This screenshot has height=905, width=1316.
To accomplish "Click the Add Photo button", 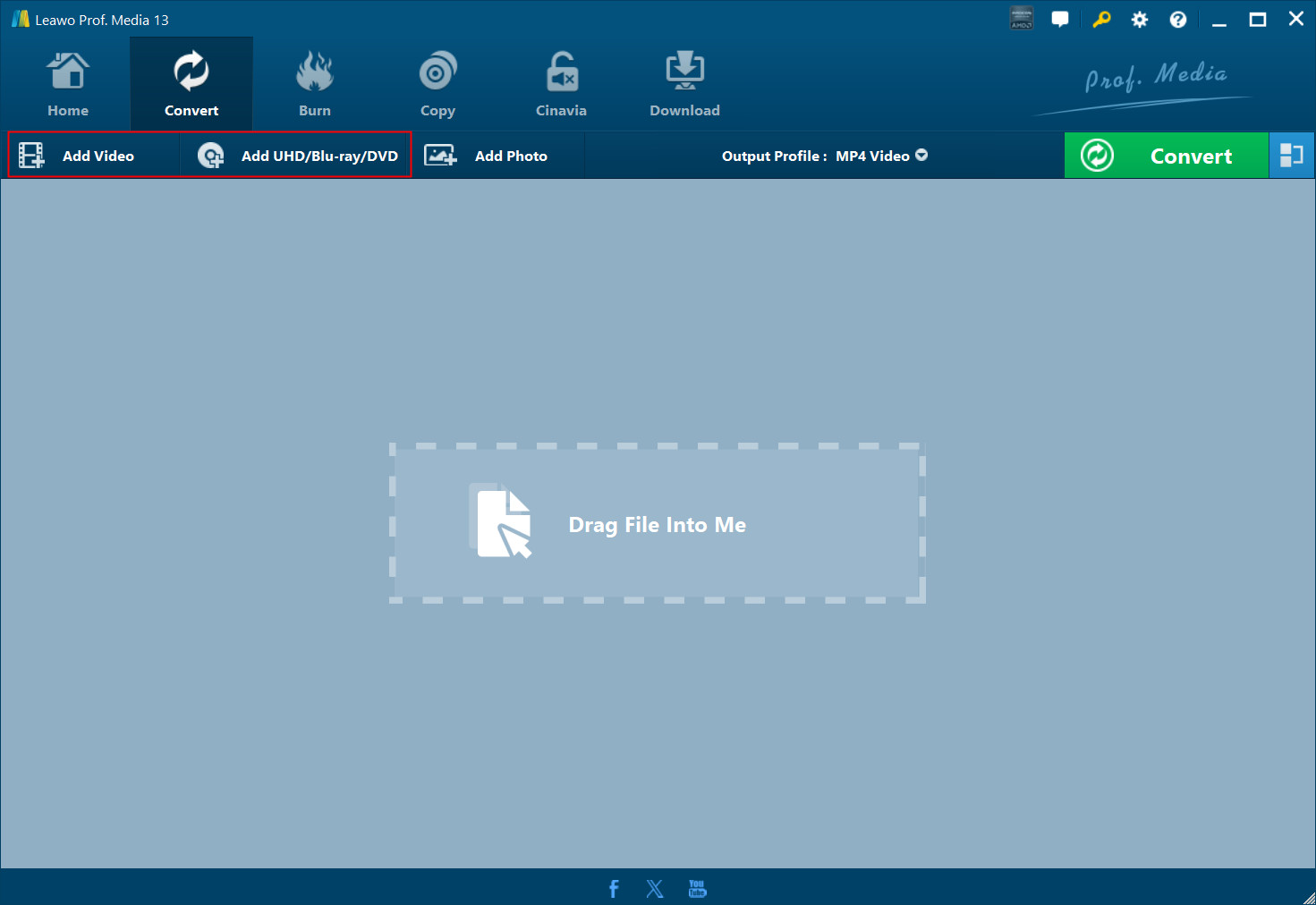I will (x=498, y=156).
